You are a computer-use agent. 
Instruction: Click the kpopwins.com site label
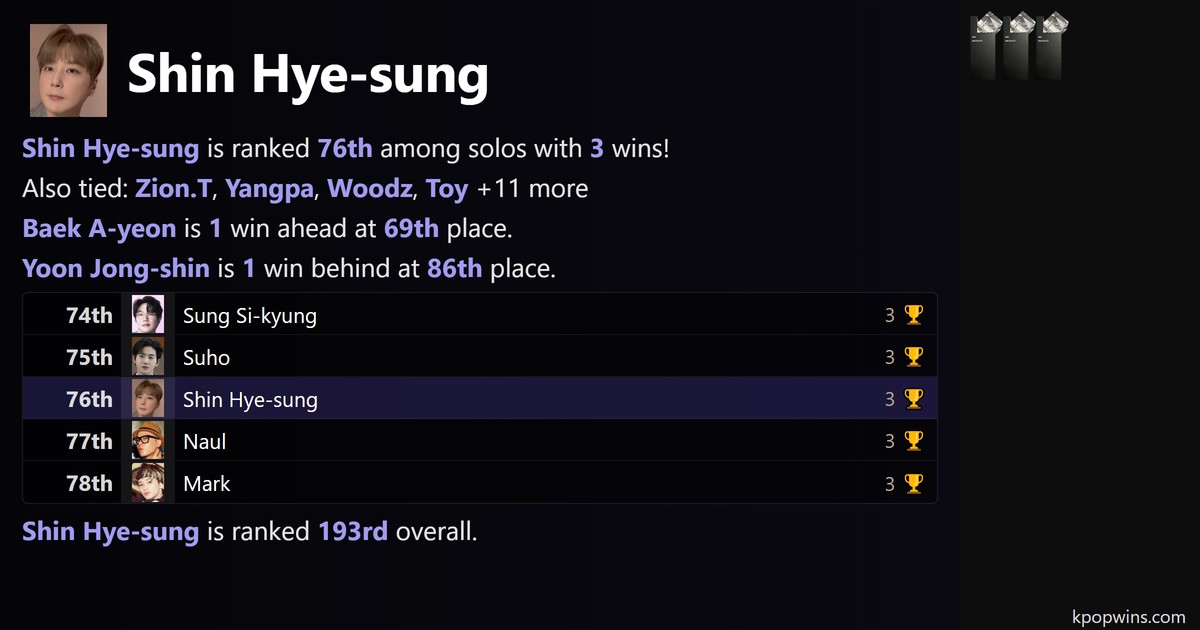1127,617
